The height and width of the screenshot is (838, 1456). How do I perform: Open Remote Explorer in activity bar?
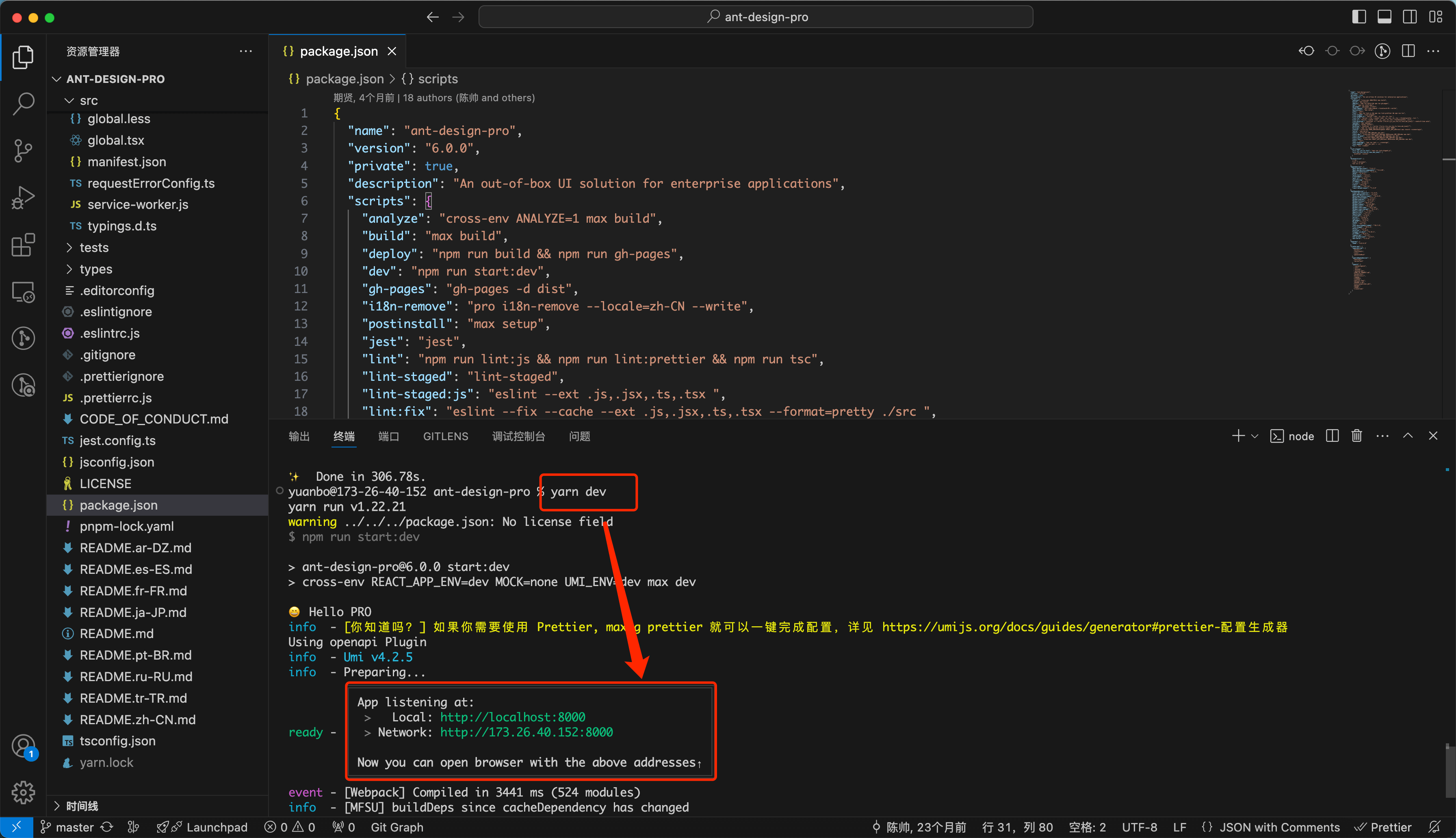(23, 292)
